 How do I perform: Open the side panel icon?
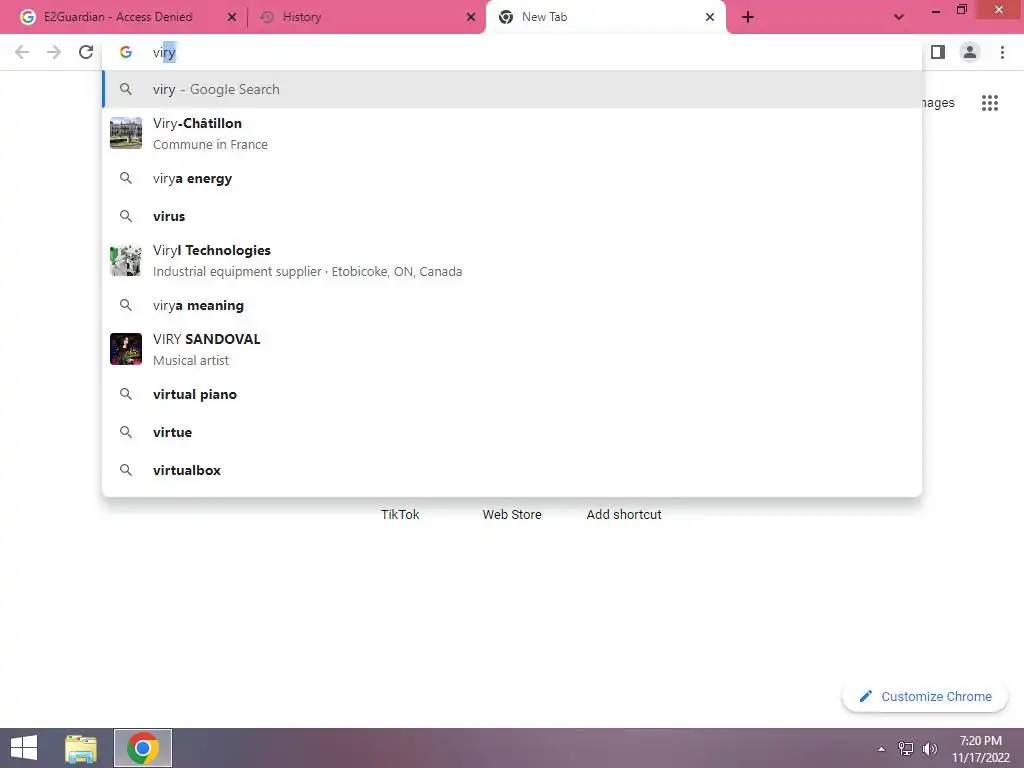938,52
